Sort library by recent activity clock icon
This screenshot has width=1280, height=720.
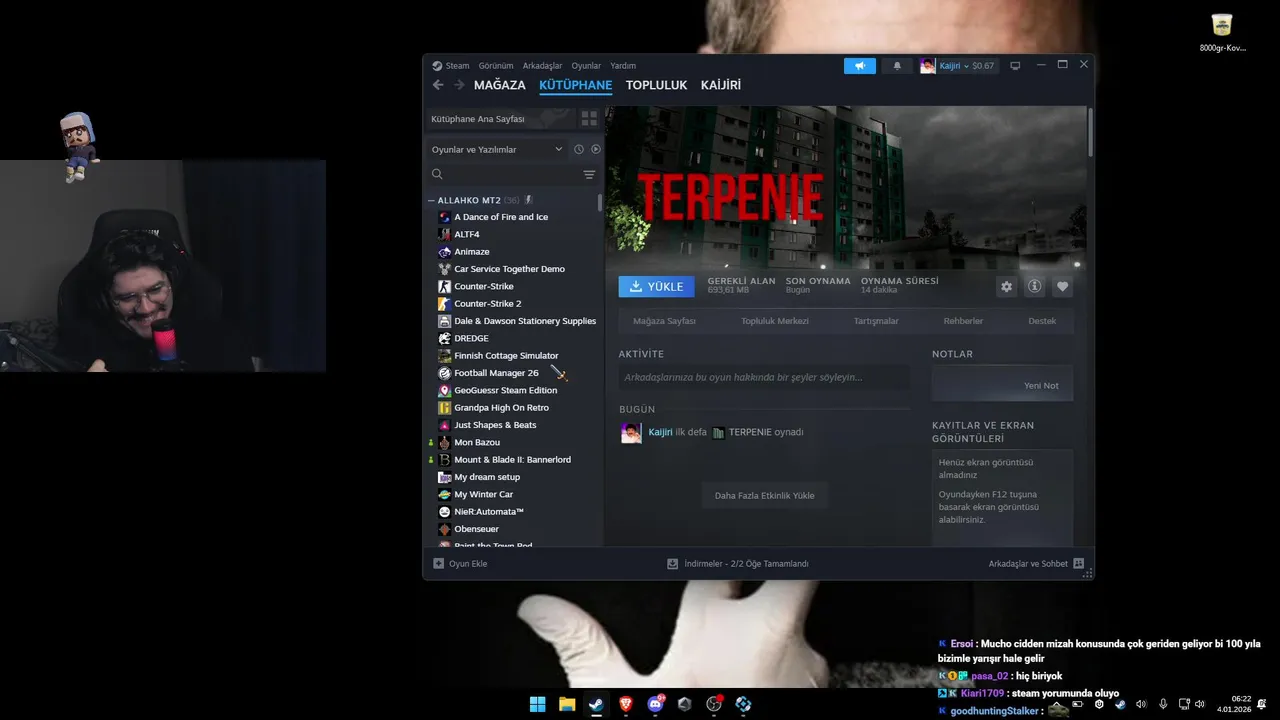pyautogui.click(x=578, y=149)
